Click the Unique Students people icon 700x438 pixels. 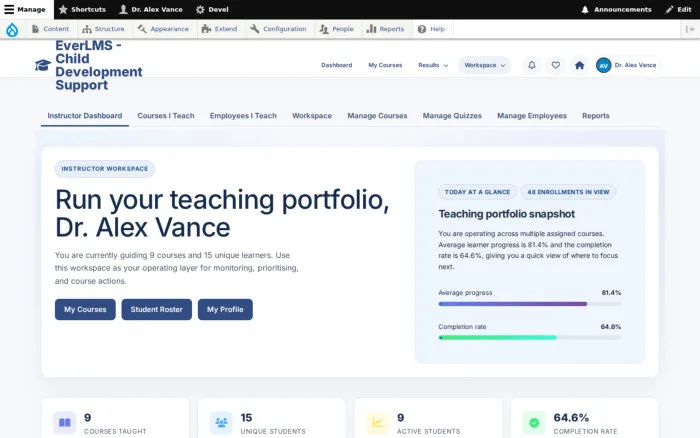221,422
